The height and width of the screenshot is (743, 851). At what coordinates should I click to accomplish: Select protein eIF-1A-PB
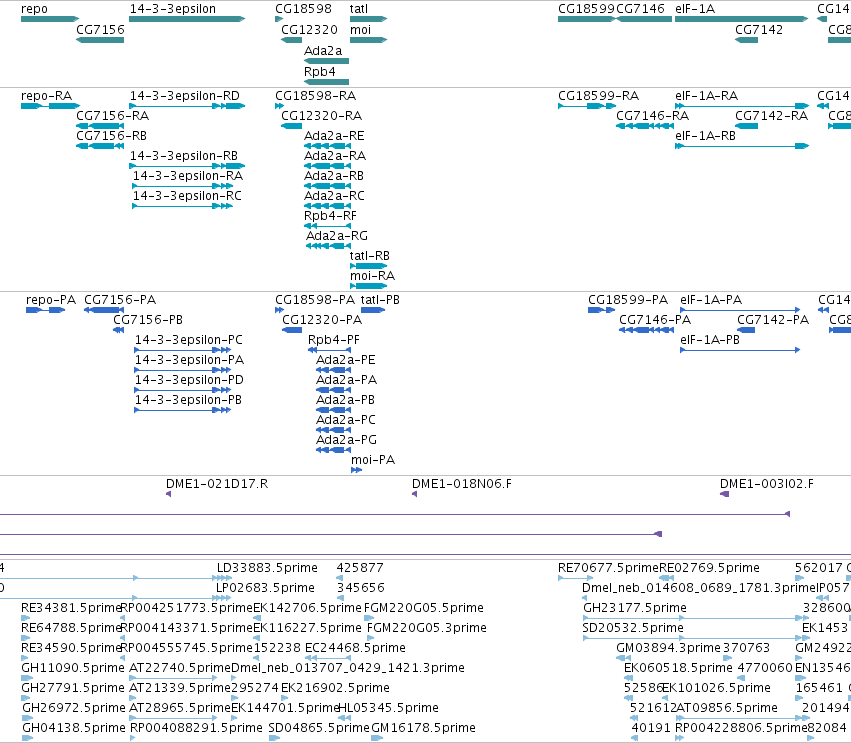pos(710,340)
